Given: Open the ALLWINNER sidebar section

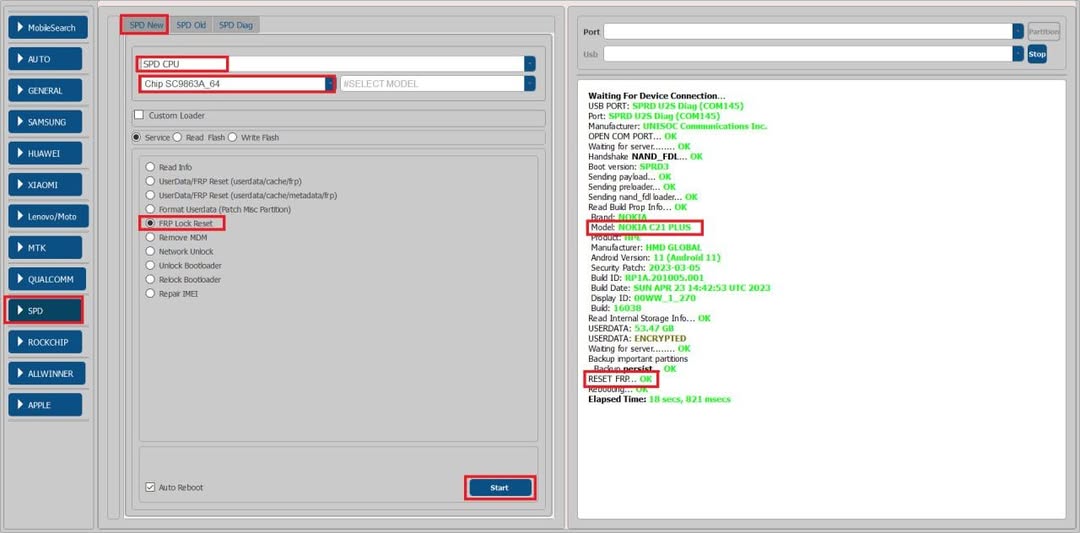Looking at the screenshot, I should [x=47, y=373].
